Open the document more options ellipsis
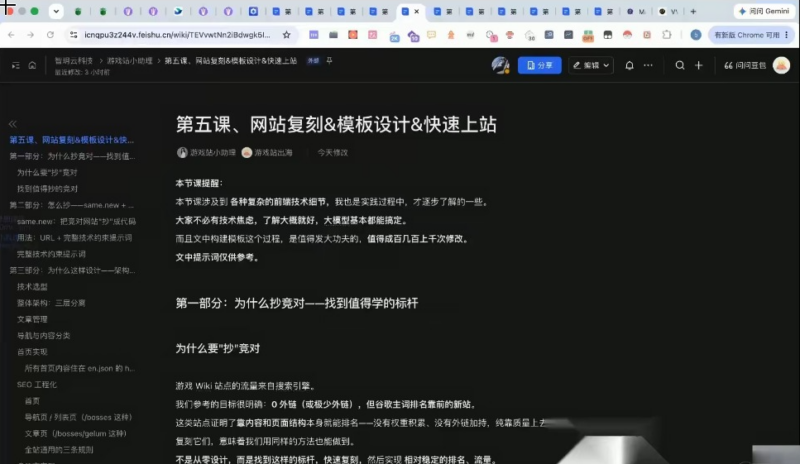Image resolution: width=800 pixels, height=464 pixels. coord(648,65)
